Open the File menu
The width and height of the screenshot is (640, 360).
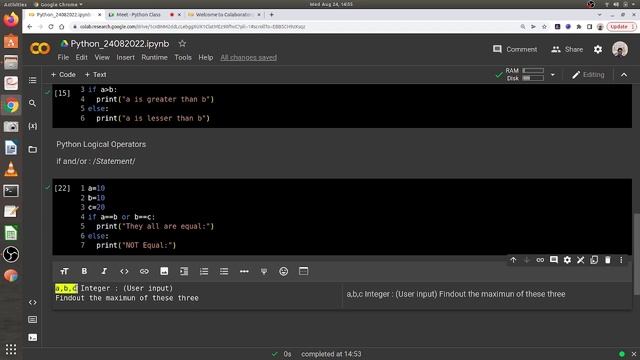click(63, 58)
